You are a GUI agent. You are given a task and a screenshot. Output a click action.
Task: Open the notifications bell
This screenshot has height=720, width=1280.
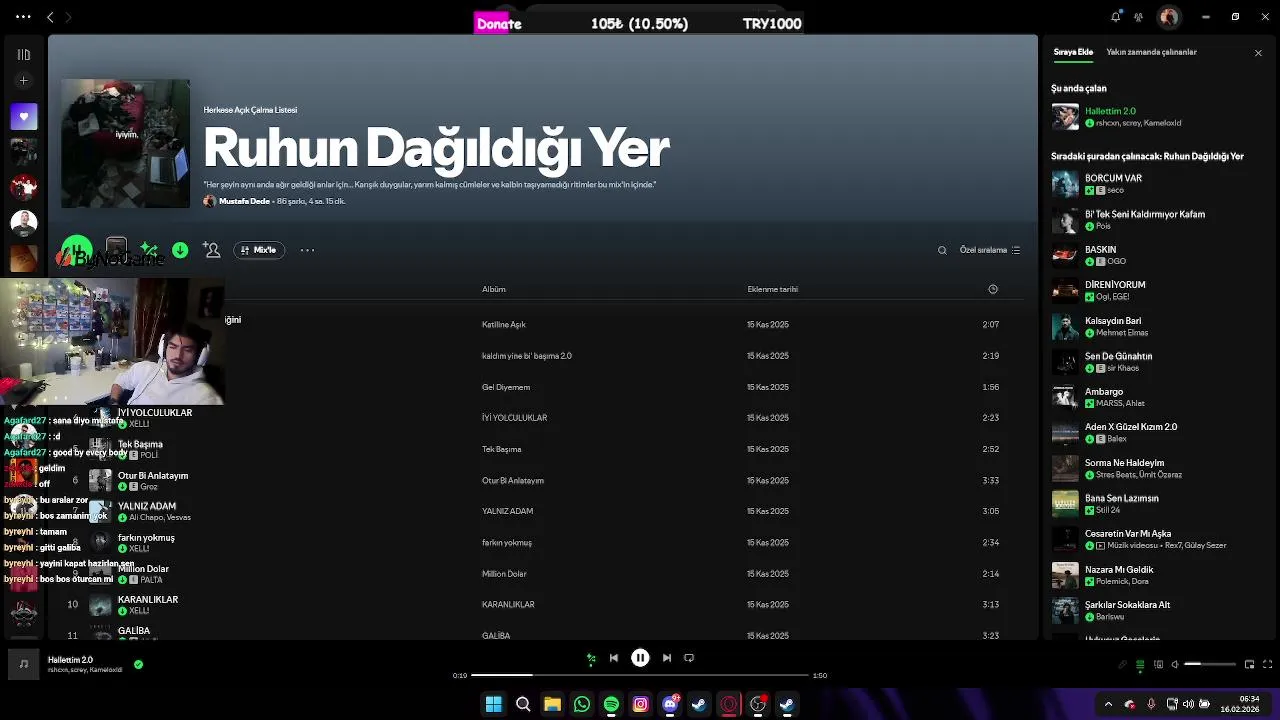coord(1115,16)
